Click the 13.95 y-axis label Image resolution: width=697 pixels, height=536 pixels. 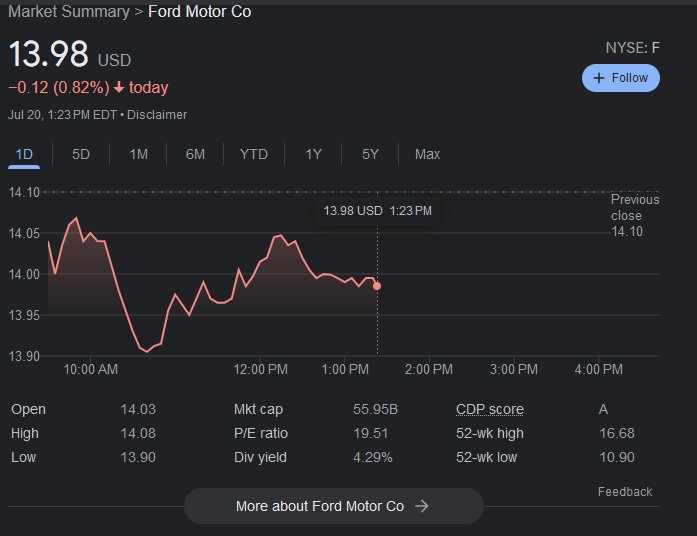coord(24,315)
